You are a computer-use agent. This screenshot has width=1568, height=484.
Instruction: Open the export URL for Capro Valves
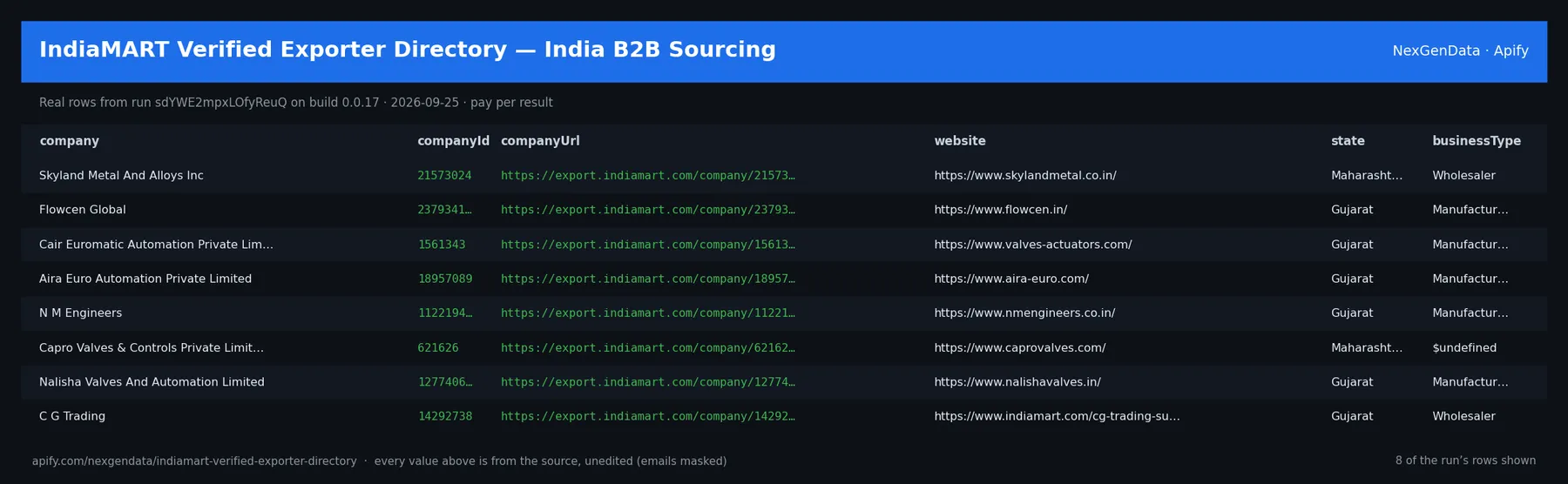coord(648,348)
